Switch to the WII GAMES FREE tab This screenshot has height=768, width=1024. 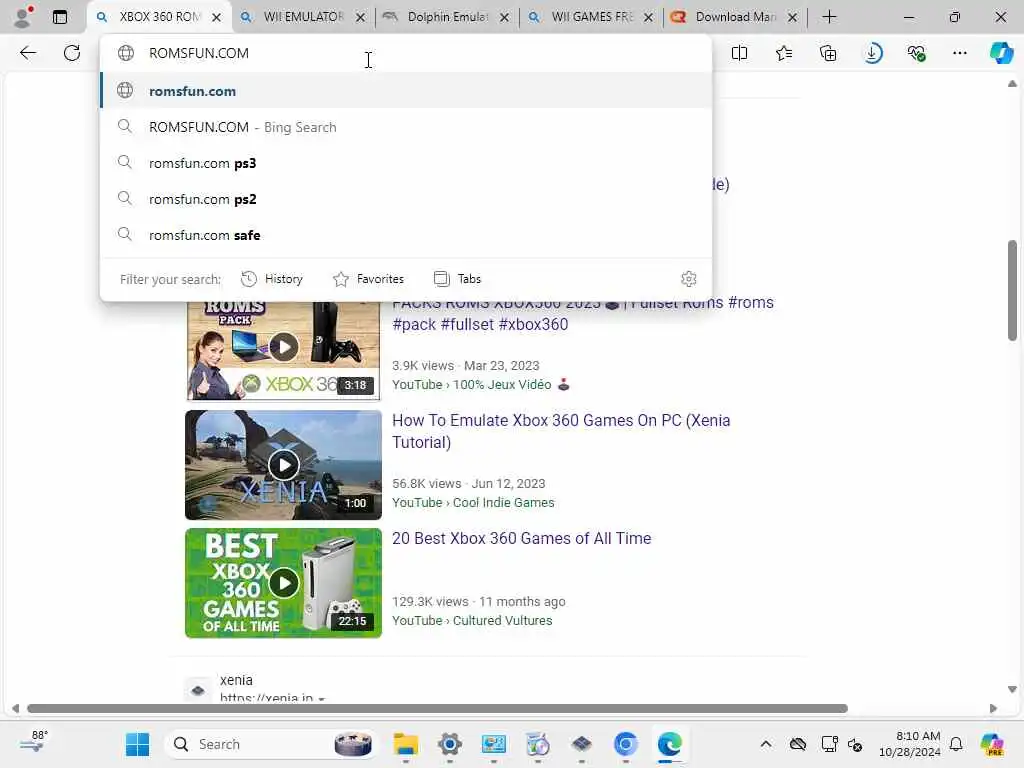591,17
